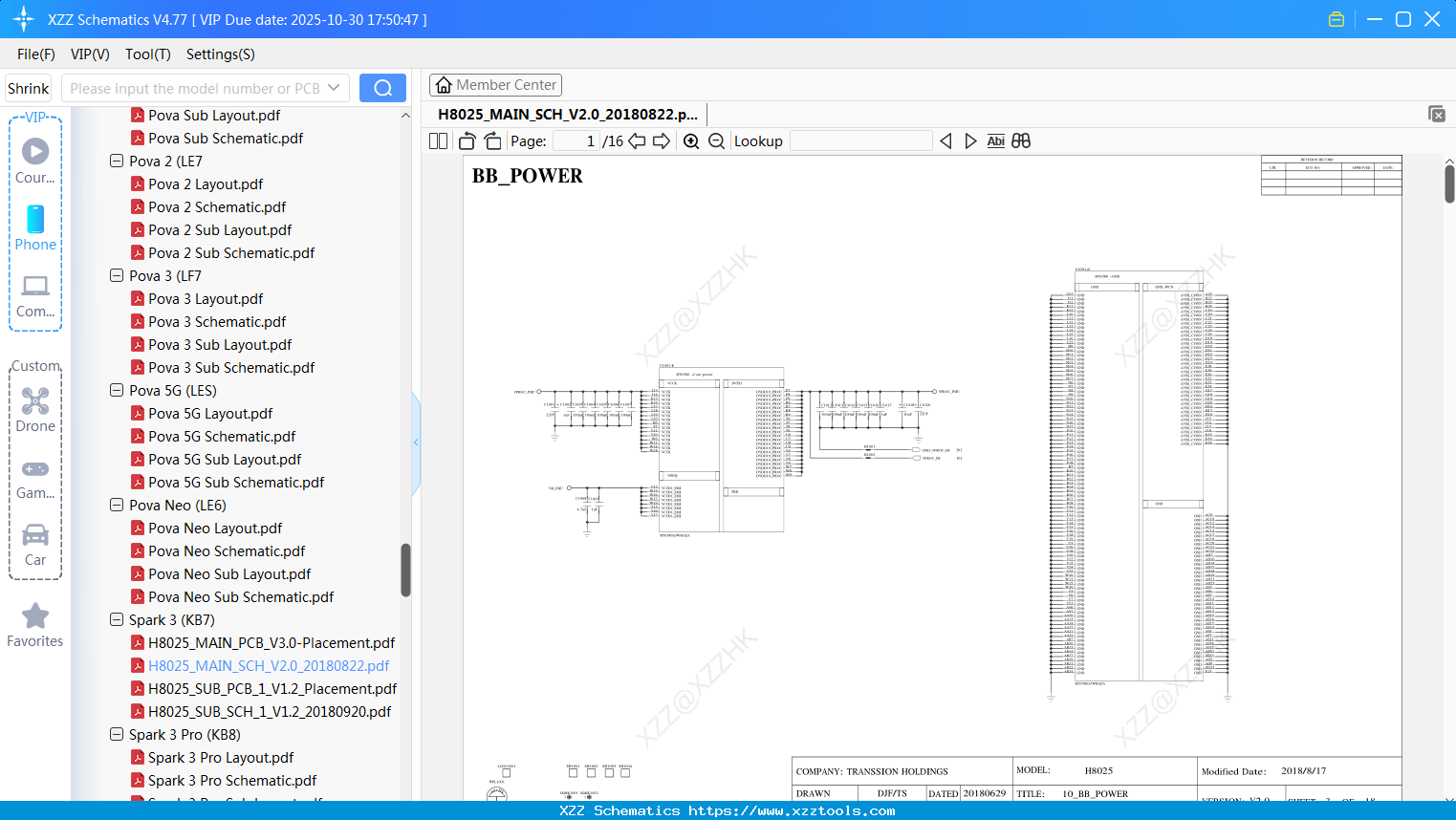Open the File(F) menu
Viewport: 1456px width, 820px height.
click(36, 54)
